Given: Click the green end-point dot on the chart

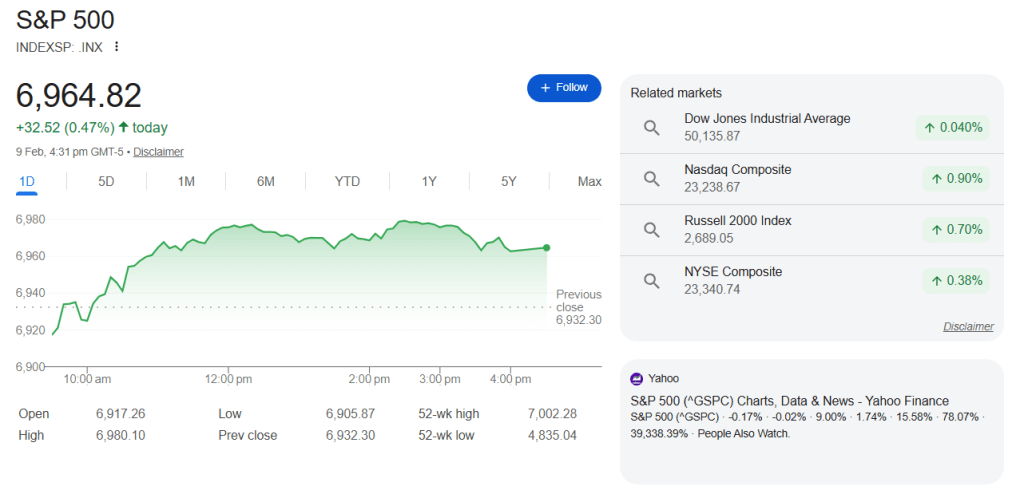Looking at the screenshot, I should pyautogui.click(x=547, y=248).
